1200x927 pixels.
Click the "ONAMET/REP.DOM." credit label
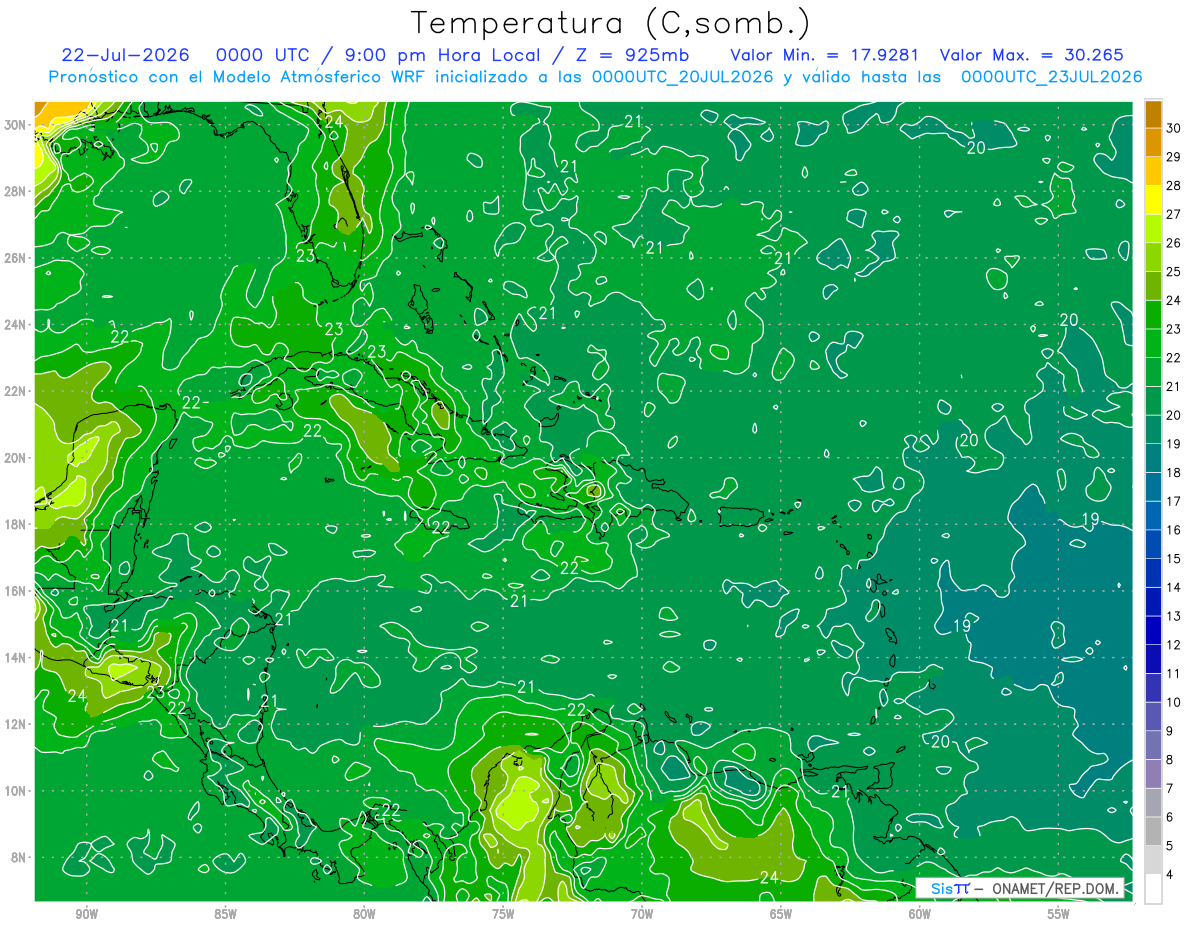click(1056, 888)
